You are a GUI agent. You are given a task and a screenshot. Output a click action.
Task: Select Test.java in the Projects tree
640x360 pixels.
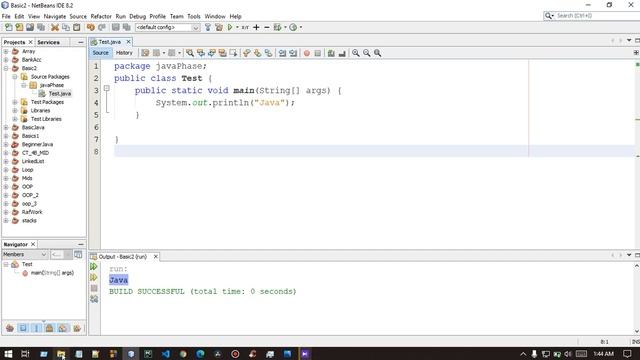(60, 93)
